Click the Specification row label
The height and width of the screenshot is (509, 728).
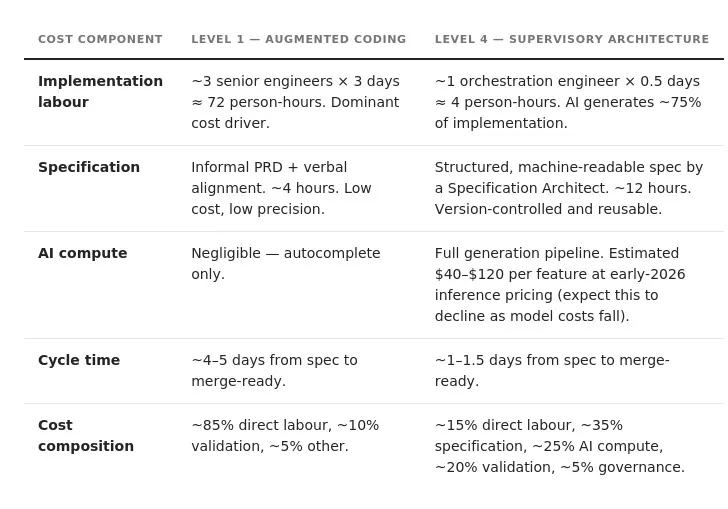(89, 167)
